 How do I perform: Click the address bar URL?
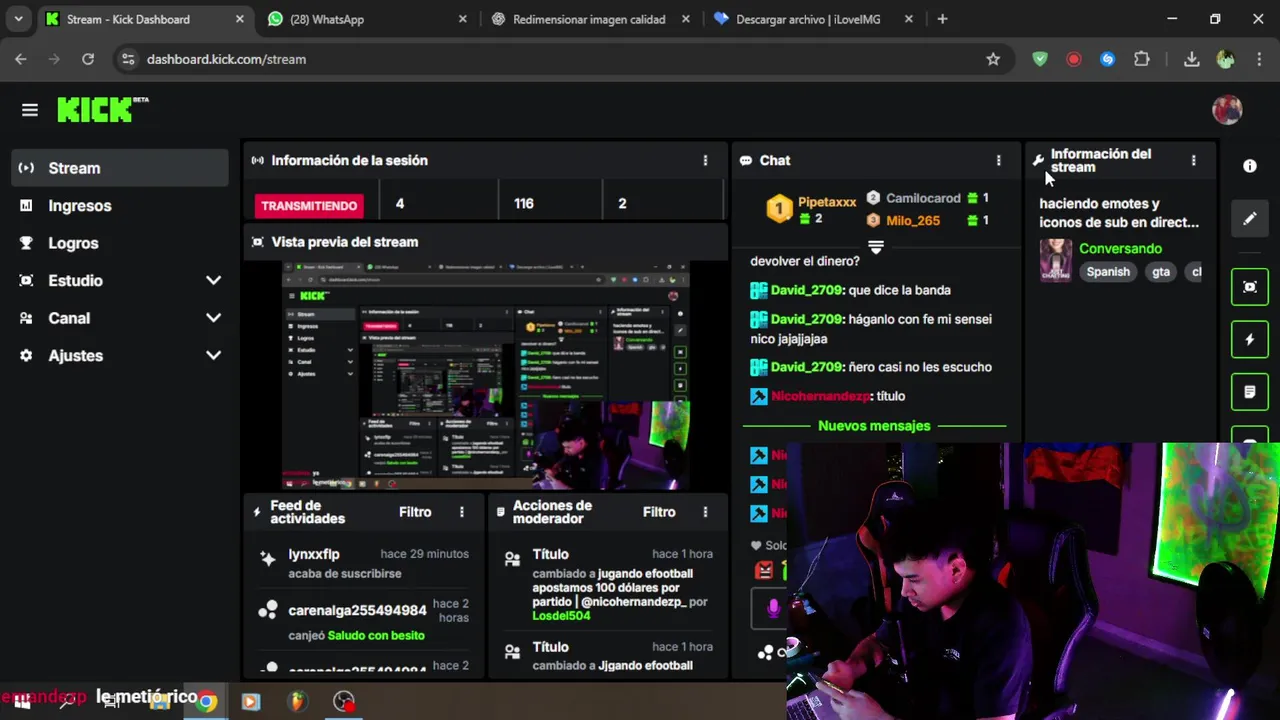[226, 59]
